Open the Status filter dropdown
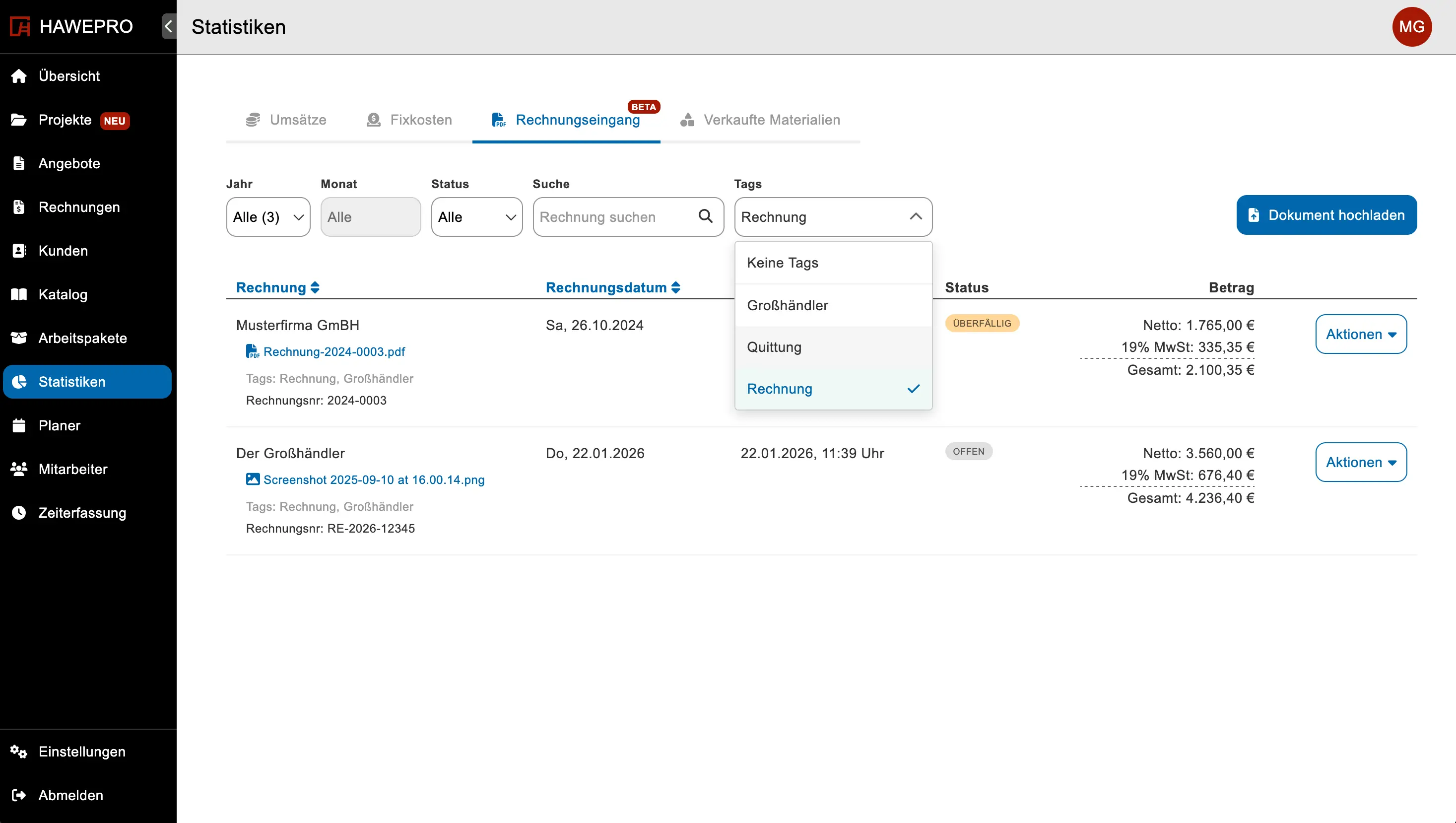This screenshot has width=1456, height=823. click(476, 217)
